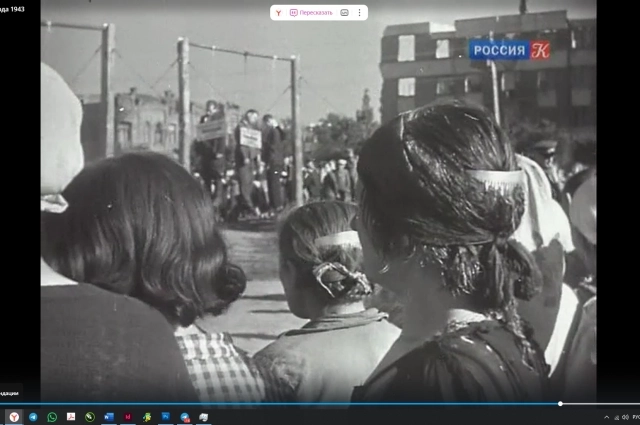Open Microsoft Word from taskbar

coord(109,417)
